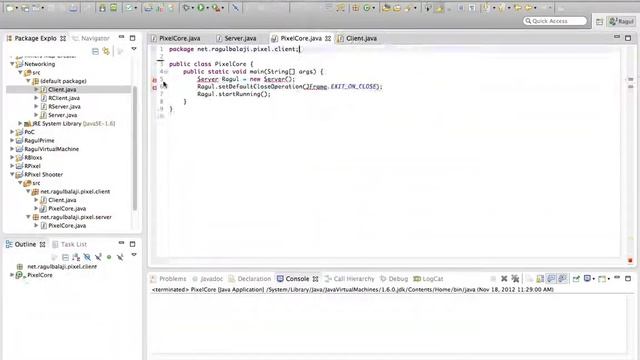The height and width of the screenshot is (360, 640).
Task: Click the Debug bug toolbar icon
Action: (187, 7)
